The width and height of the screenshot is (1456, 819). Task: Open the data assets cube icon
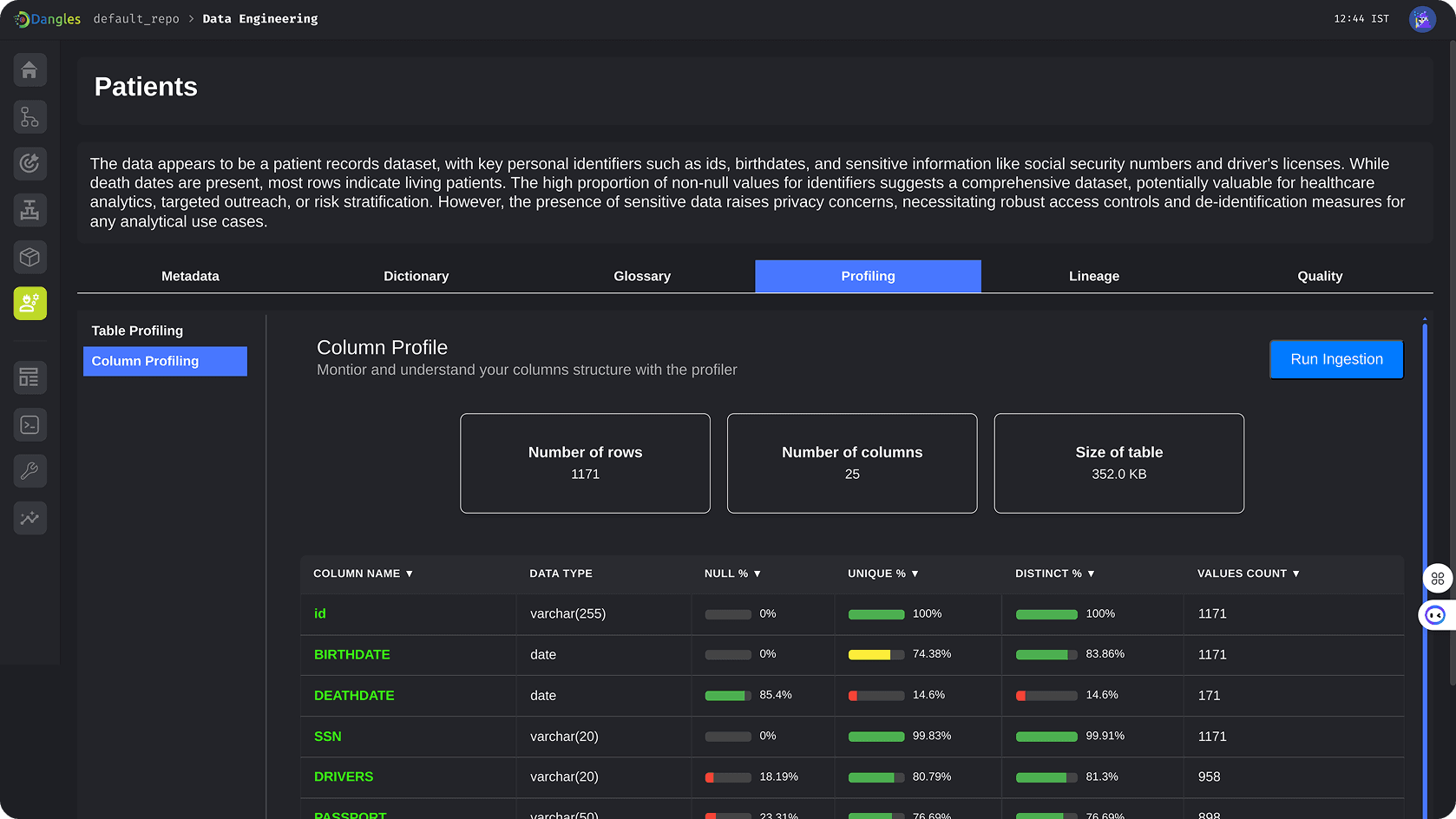click(30, 257)
